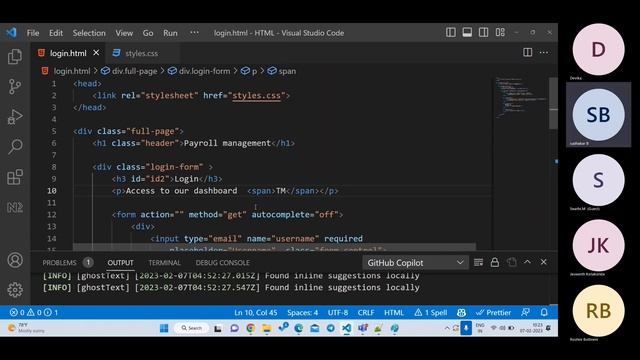Open the Explorer view in activity bar
This screenshot has width=640, height=360.
15,56
